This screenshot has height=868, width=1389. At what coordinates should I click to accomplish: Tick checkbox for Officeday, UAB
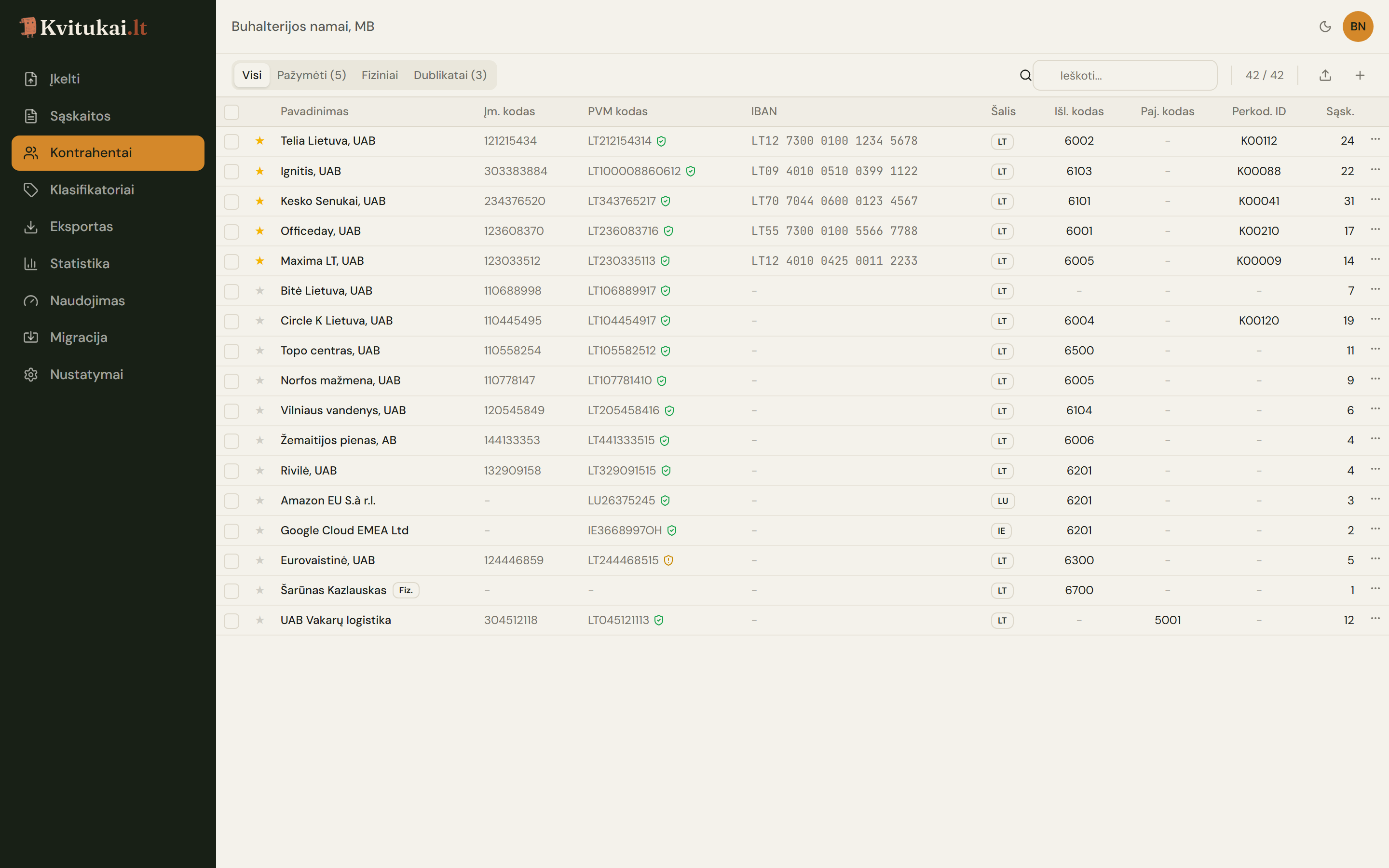[231, 231]
